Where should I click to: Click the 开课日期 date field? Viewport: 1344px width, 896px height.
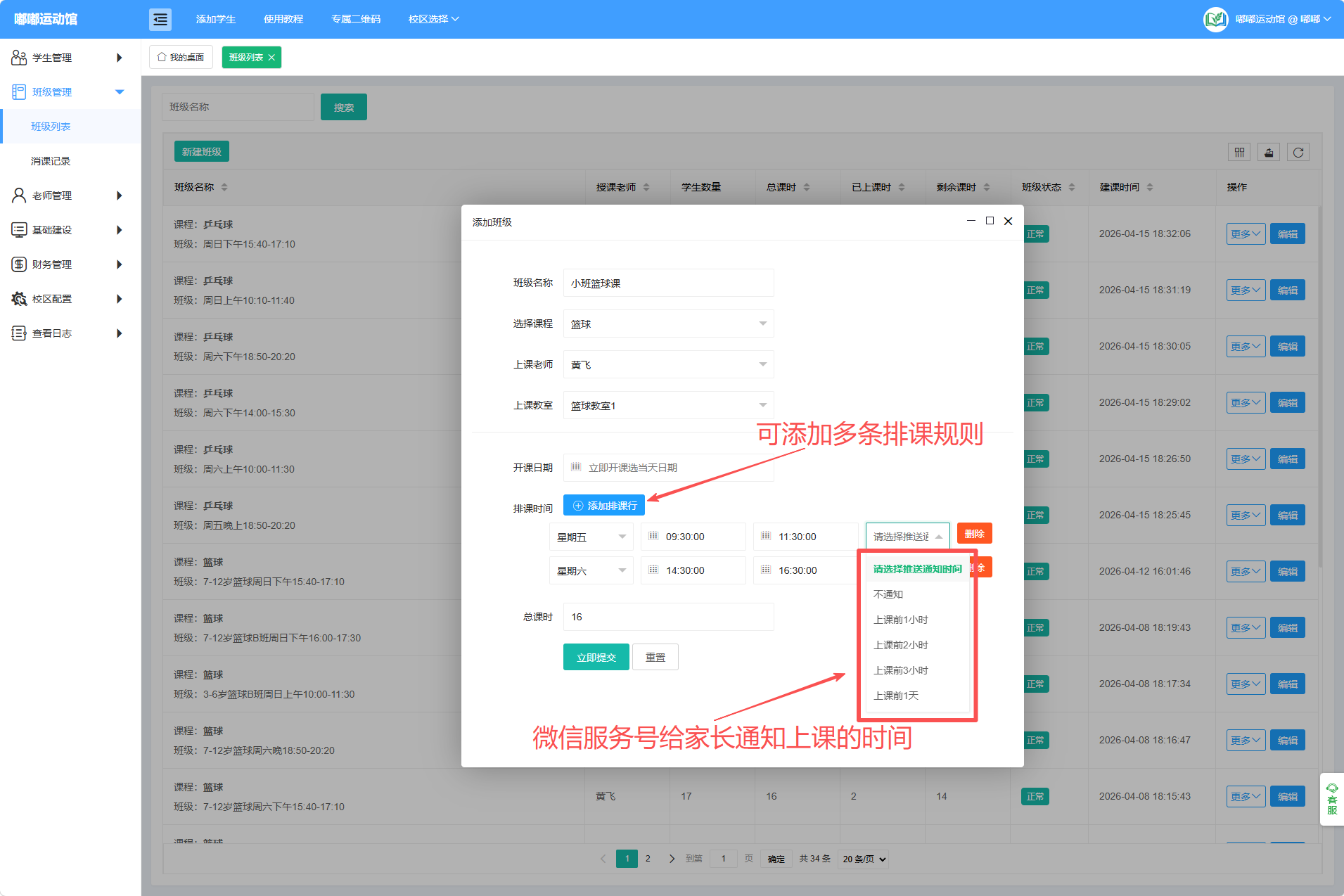669,468
